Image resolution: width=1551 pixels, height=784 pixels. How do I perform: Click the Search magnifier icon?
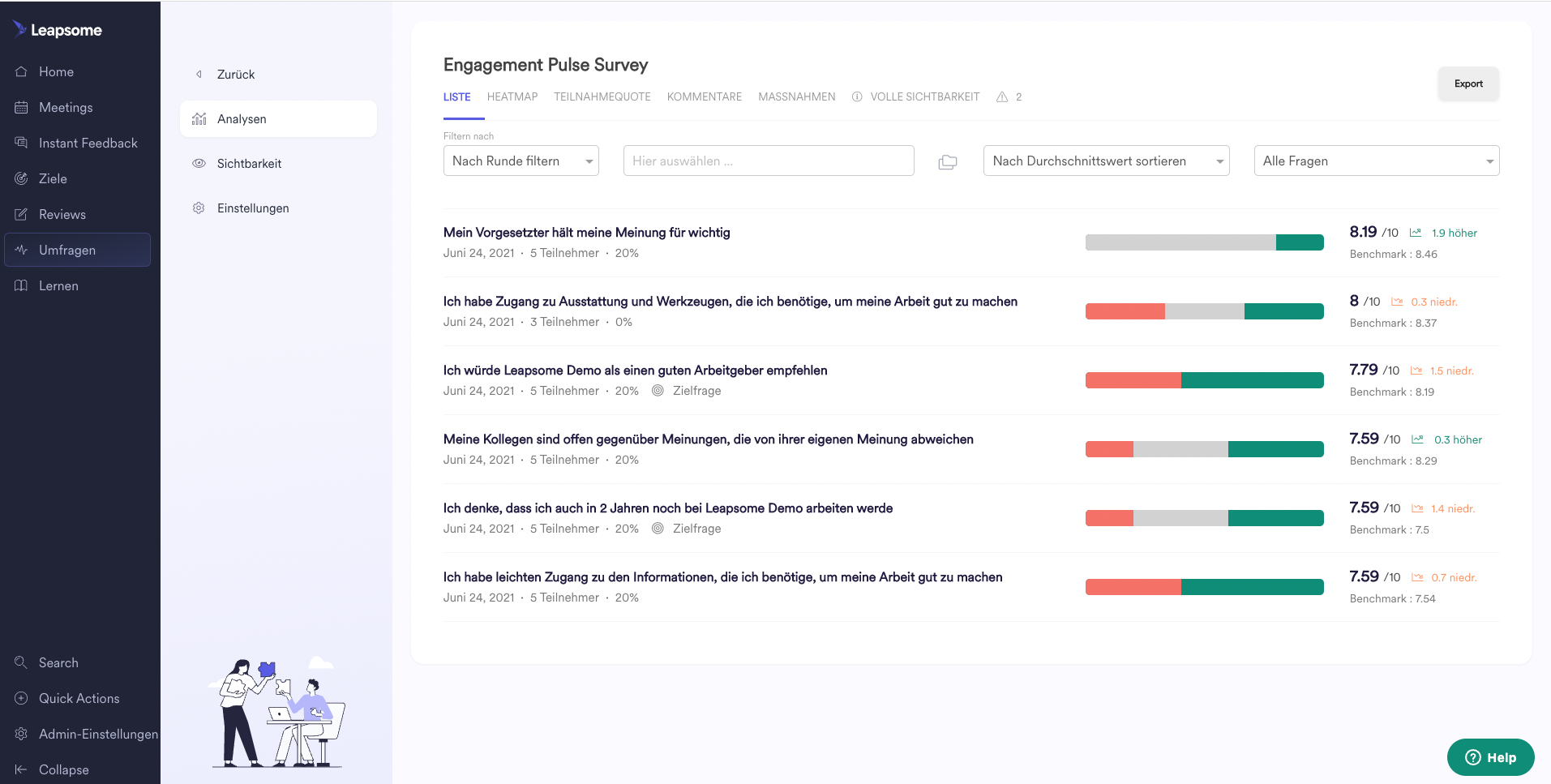click(21, 662)
